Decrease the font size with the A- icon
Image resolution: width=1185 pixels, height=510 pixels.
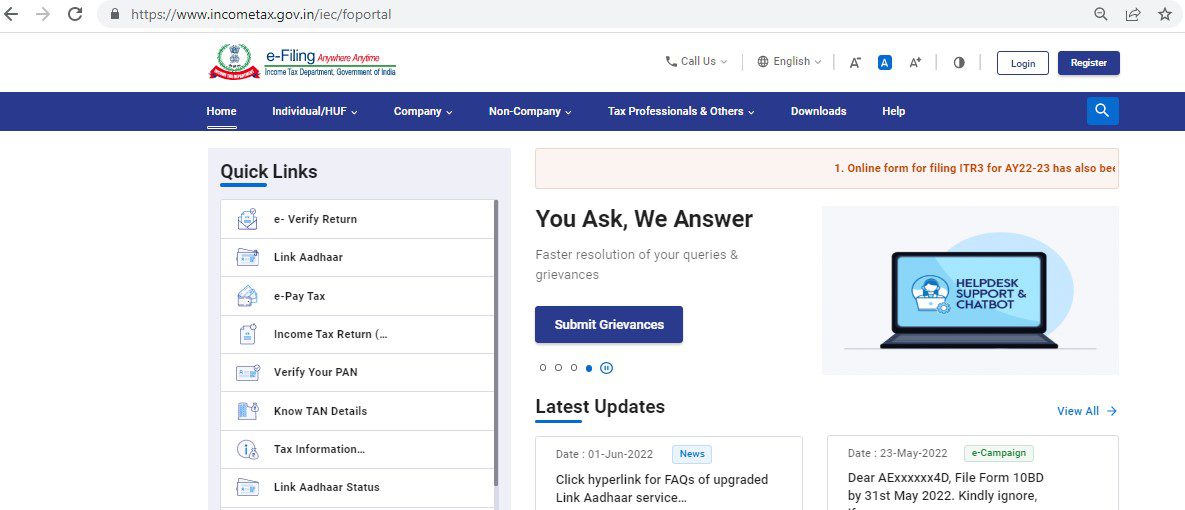point(855,63)
